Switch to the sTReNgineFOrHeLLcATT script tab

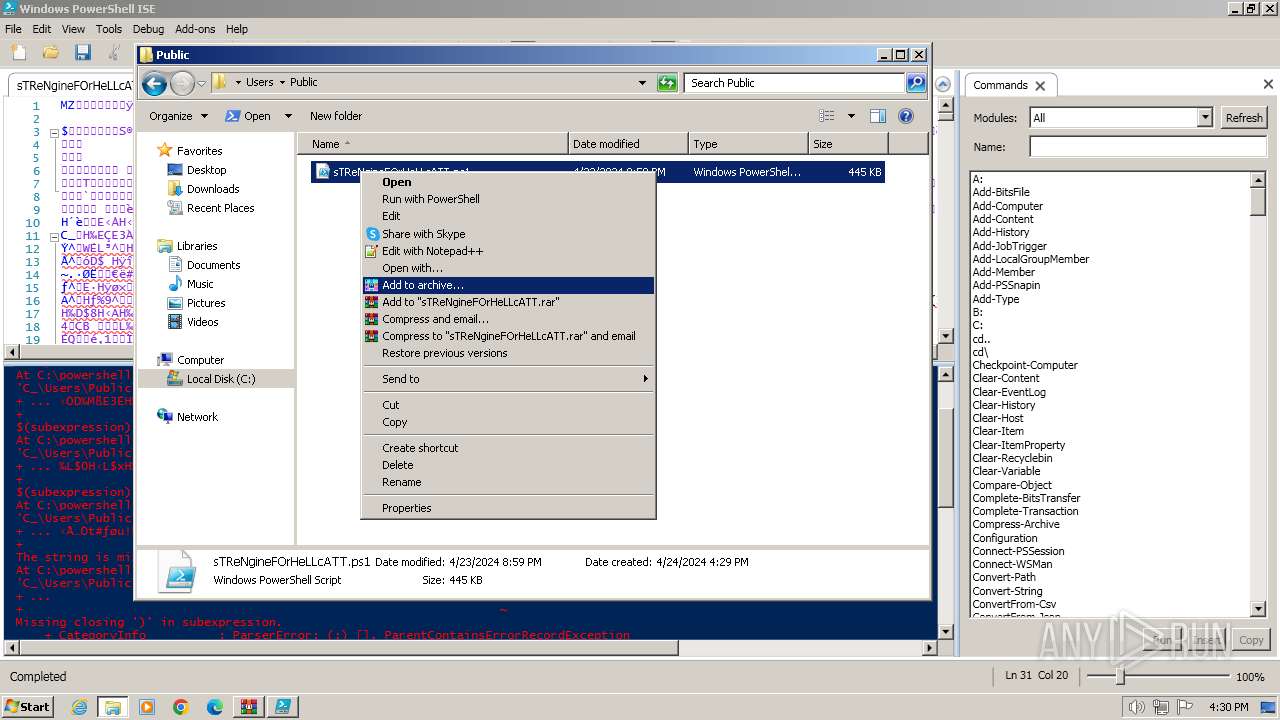(x=73, y=86)
